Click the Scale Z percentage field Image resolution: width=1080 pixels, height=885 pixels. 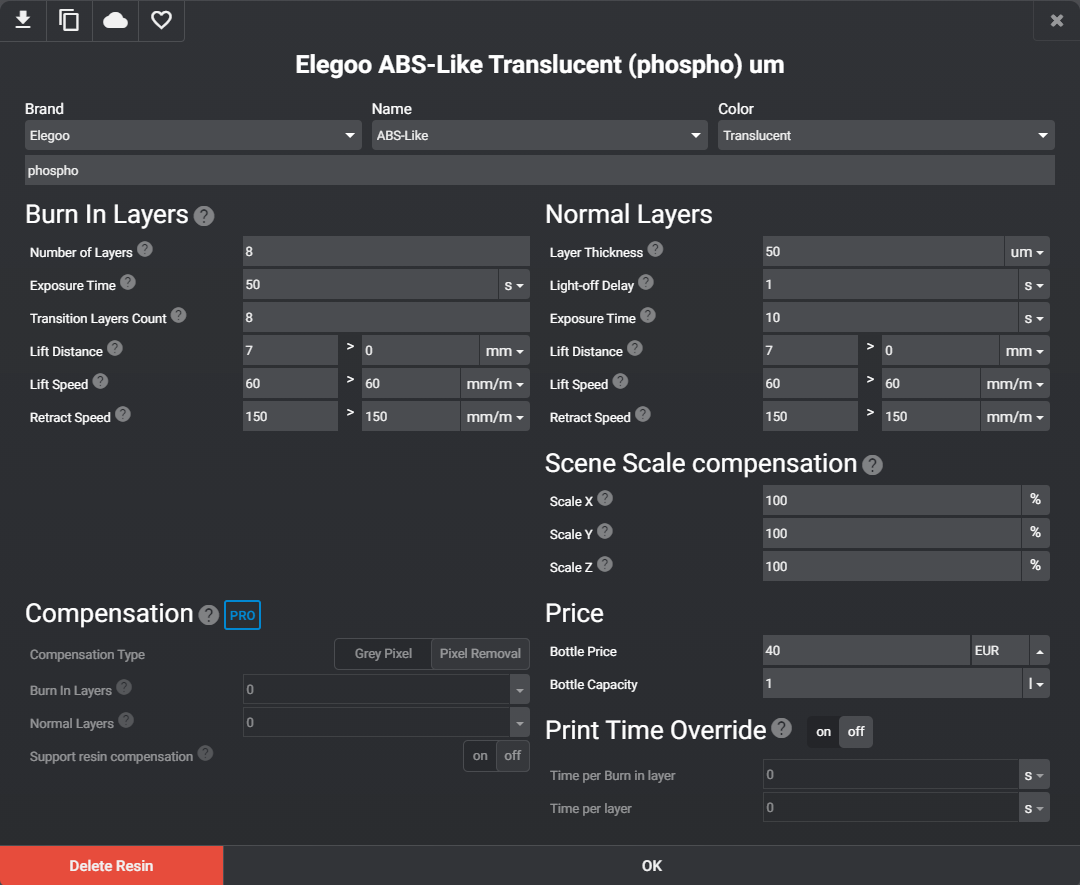pyautogui.click(x=892, y=567)
